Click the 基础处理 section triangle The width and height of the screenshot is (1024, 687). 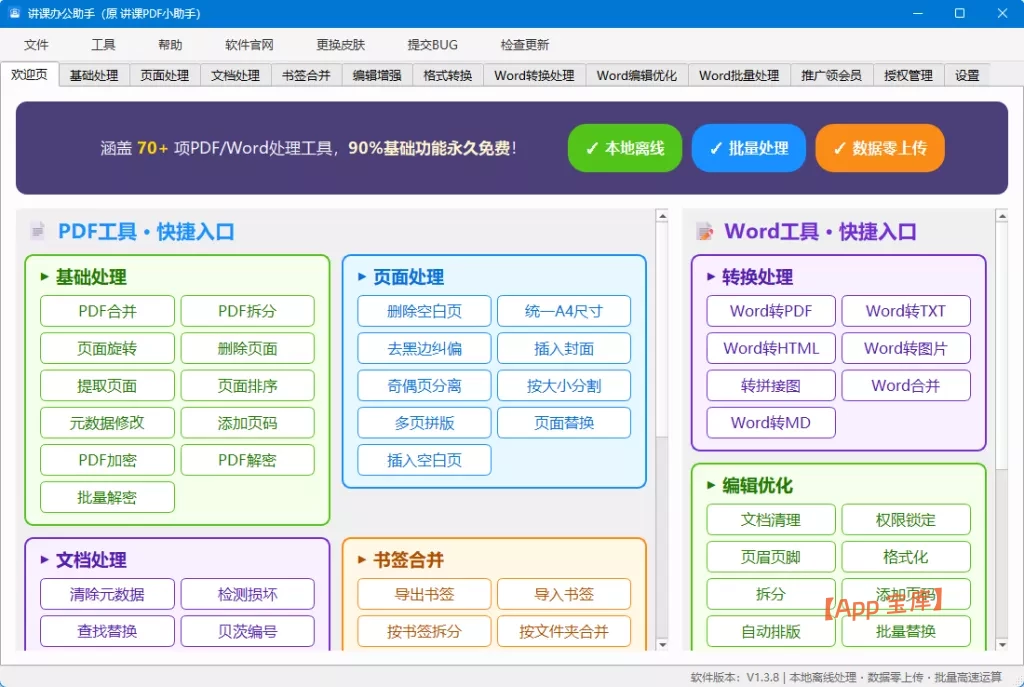[x=44, y=277]
